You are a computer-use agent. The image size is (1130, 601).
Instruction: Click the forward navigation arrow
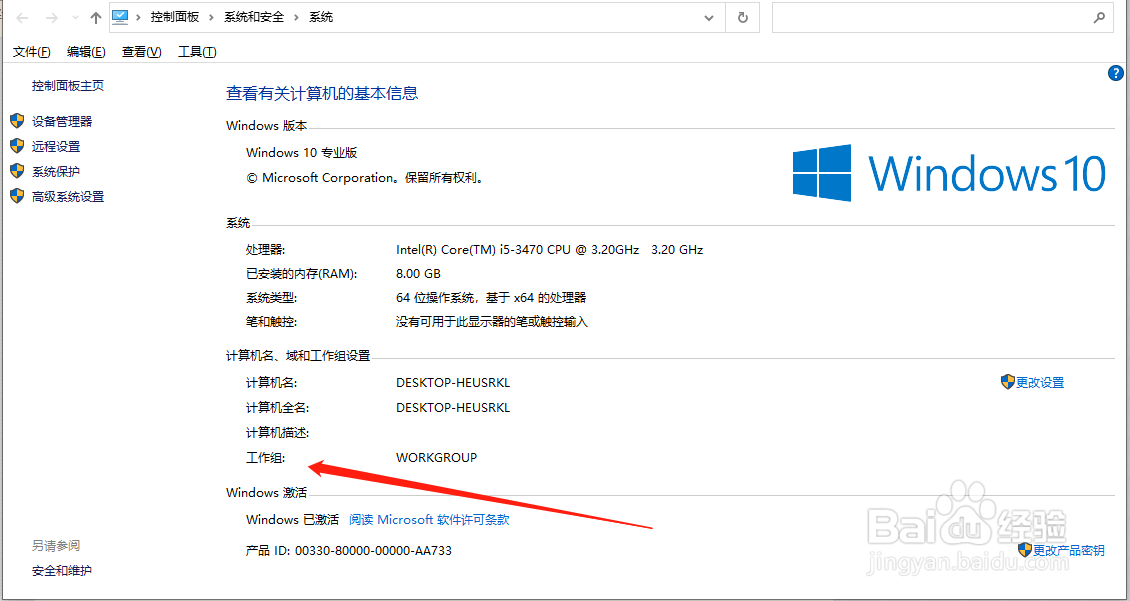[x=51, y=17]
